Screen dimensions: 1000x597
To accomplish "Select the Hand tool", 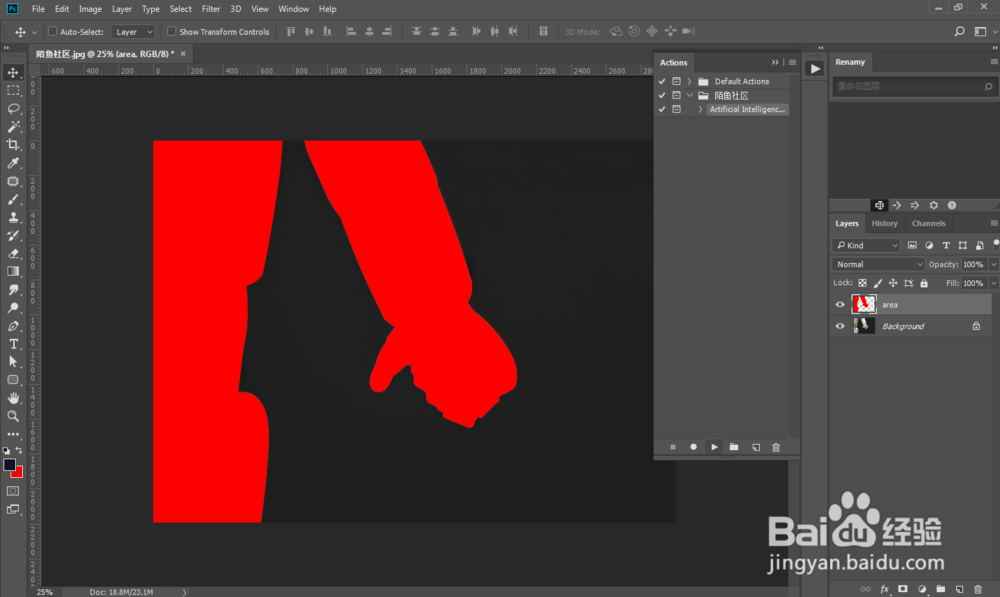I will click(13, 398).
